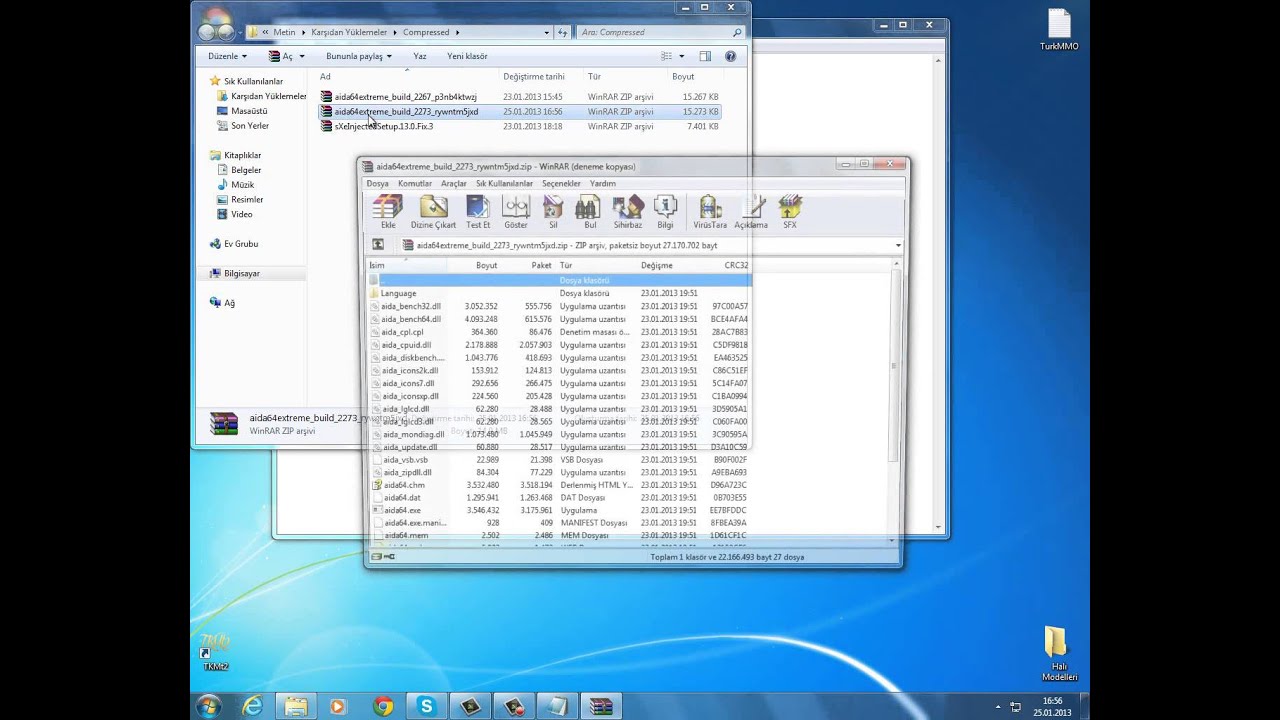The width and height of the screenshot is (1280, 720).
Task: Toggle the Explorer preview pane icon
Action: [x=705, y=56]
